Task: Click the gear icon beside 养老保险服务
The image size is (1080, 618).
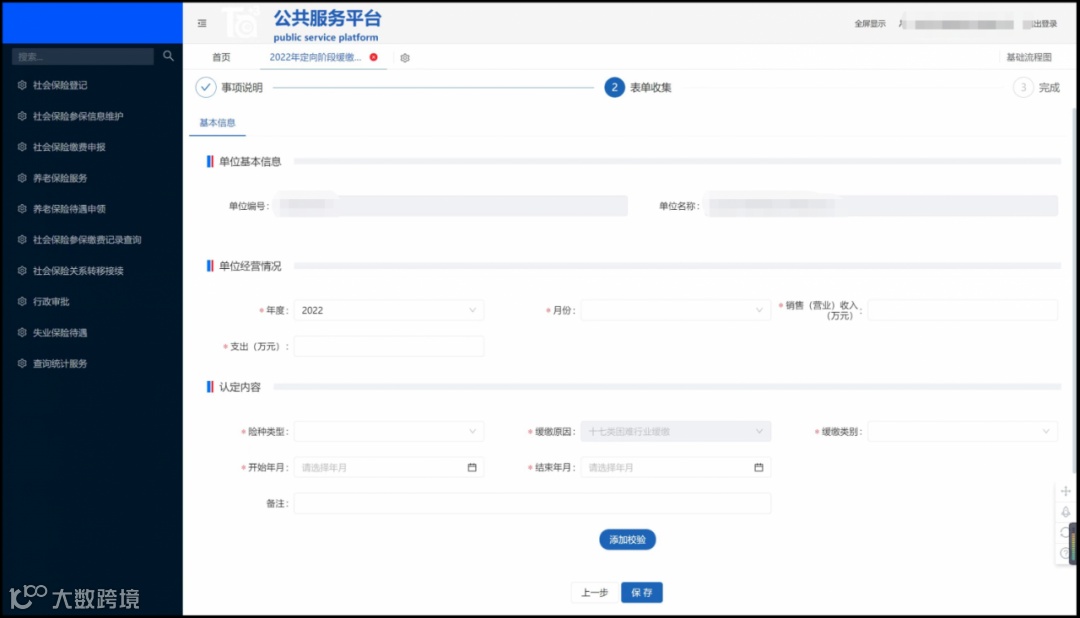Action: point(22,178)
